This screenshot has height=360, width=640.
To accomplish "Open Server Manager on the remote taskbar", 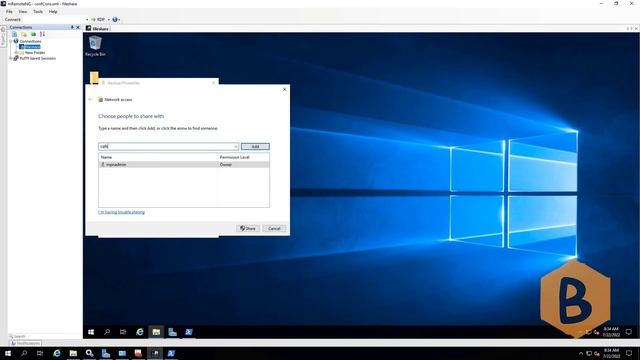I will tap(172, 332).
